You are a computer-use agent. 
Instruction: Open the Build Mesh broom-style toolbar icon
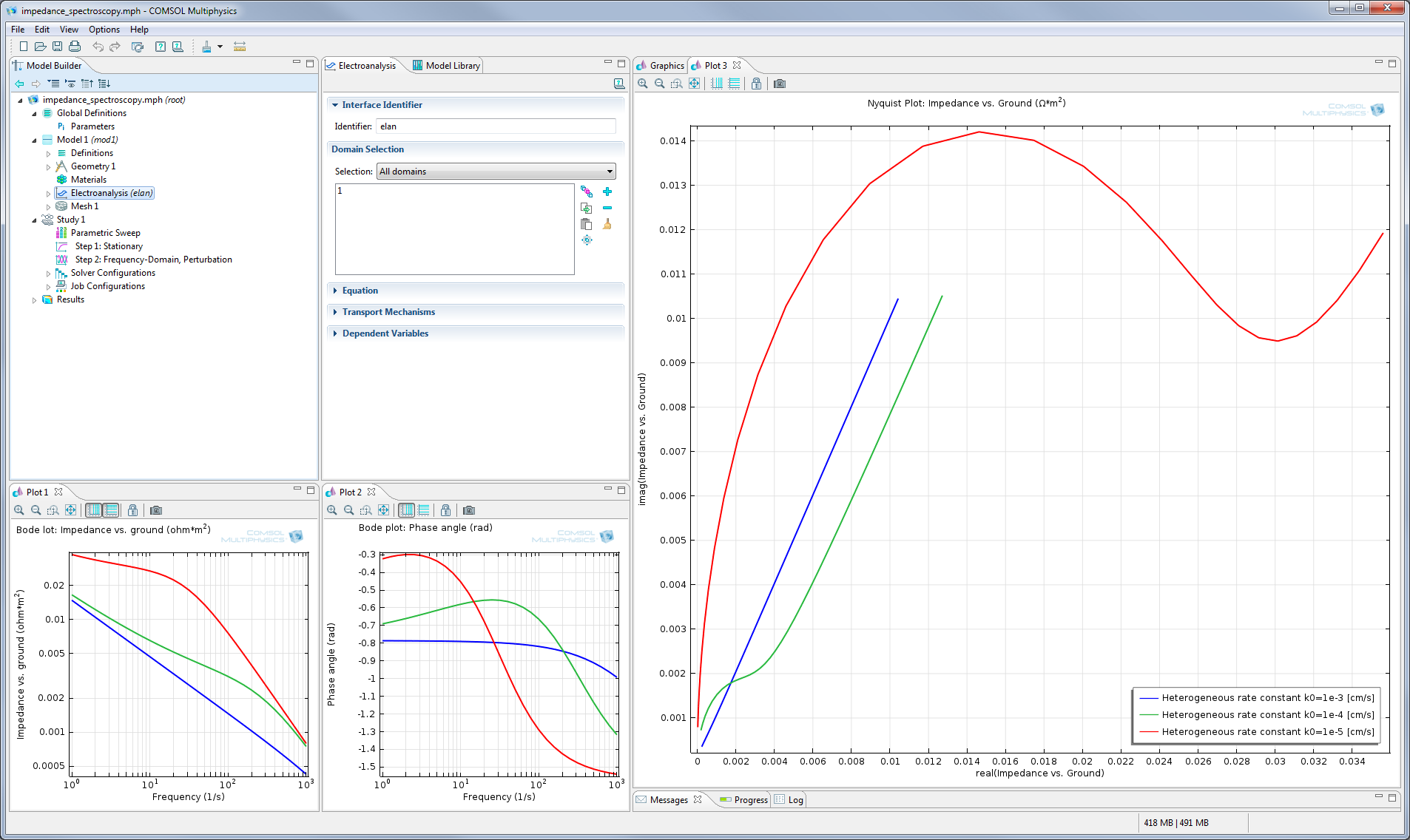pos(206,47)
